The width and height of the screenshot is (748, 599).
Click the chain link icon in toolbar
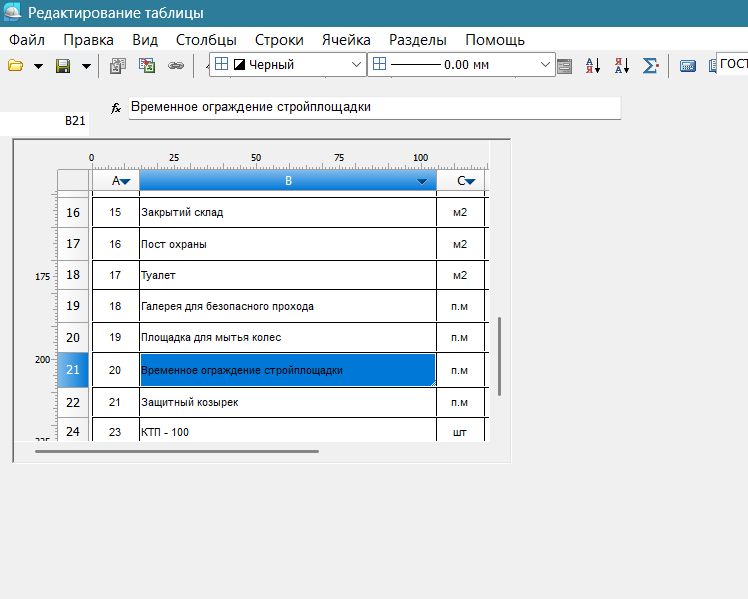176,66
